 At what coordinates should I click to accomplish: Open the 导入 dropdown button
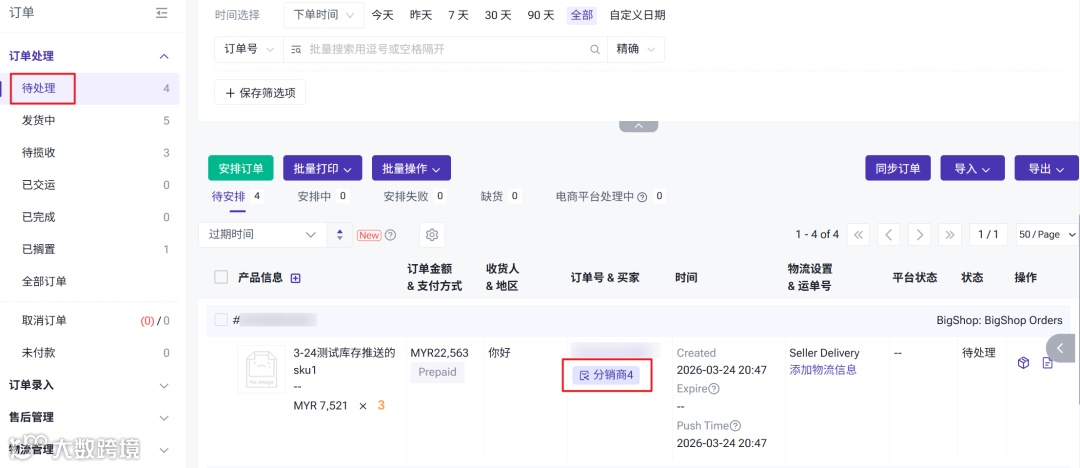[972, 168]
